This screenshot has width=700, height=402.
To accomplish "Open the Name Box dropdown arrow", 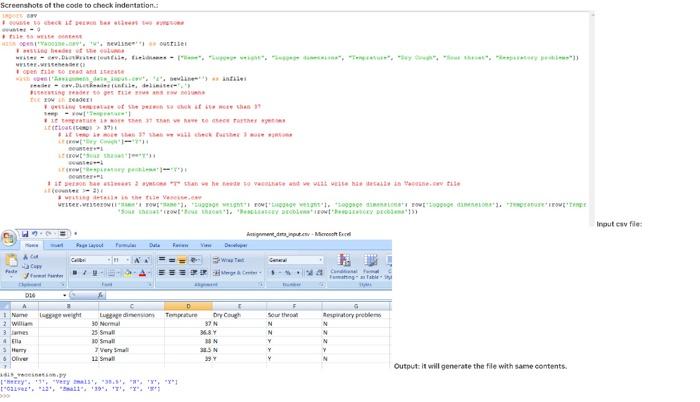I will pyautogui.click(x=65, y=295).
